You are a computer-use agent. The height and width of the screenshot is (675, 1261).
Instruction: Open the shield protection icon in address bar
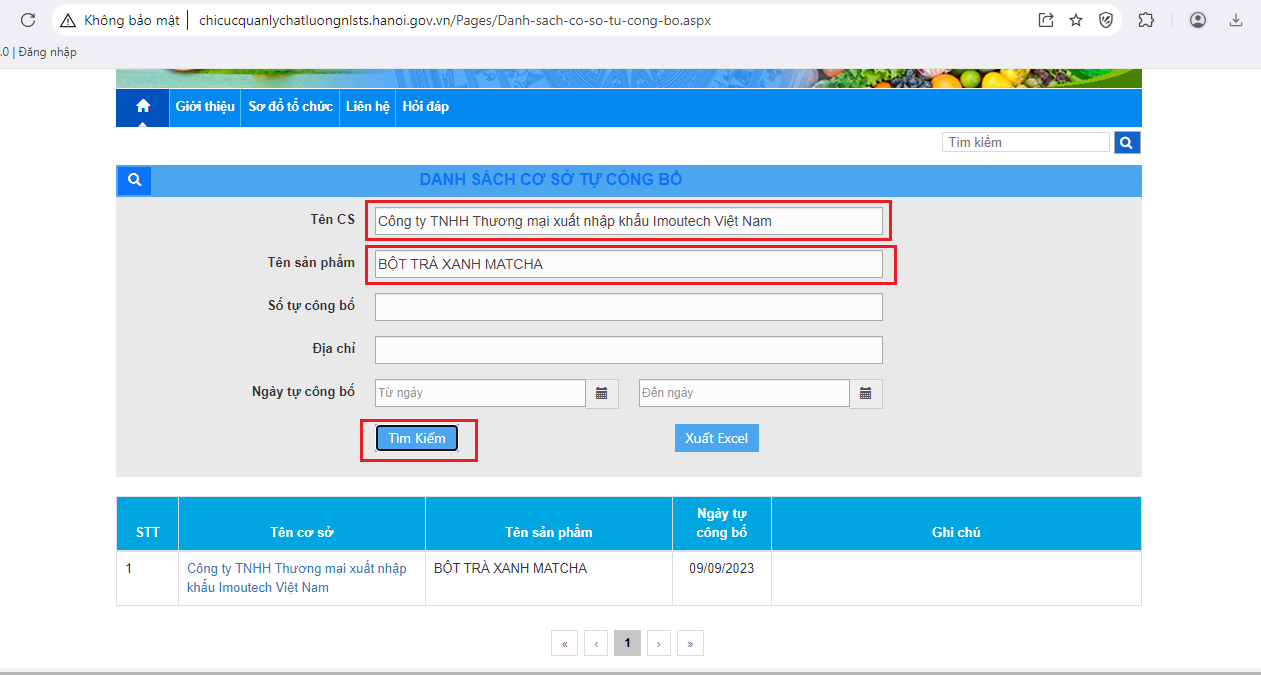click(1106, 20)
